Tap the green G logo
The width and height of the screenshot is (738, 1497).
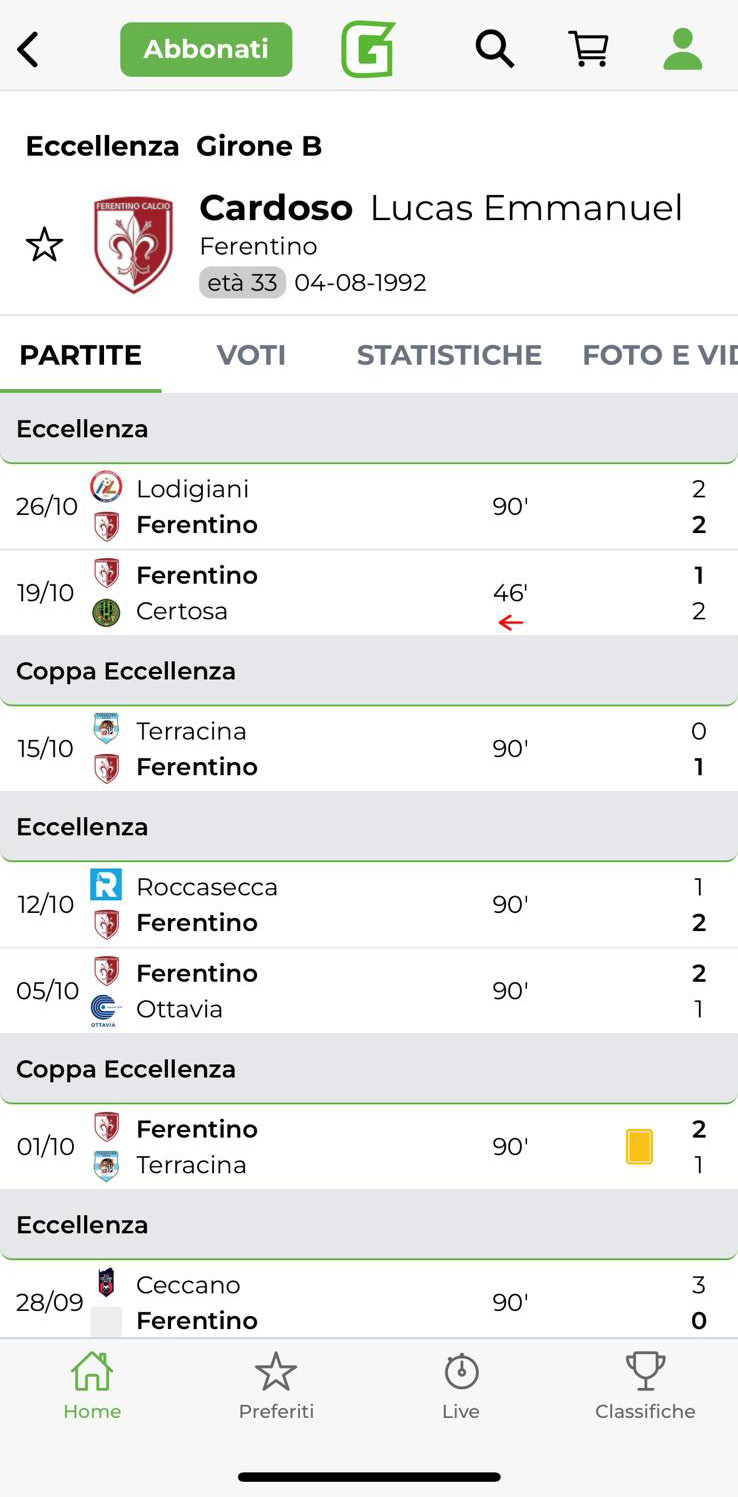[x=368, y=49]
